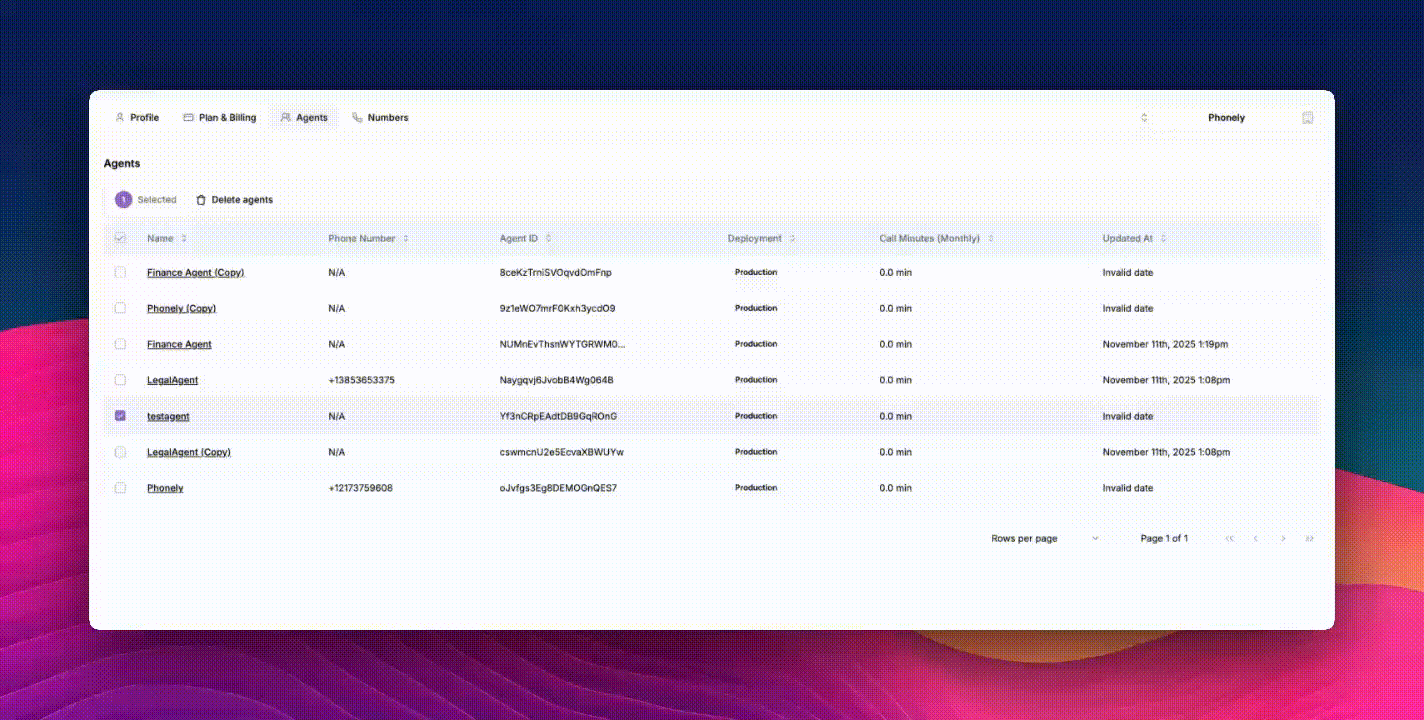
Task: Open the Finance Agent (Copy) link
Action: click(195, 272)
